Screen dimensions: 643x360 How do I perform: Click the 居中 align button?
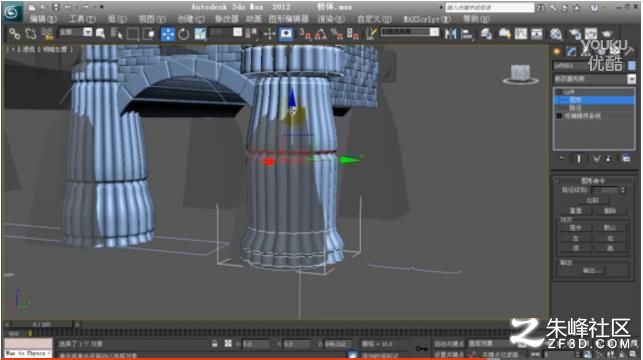coord(576,228)
